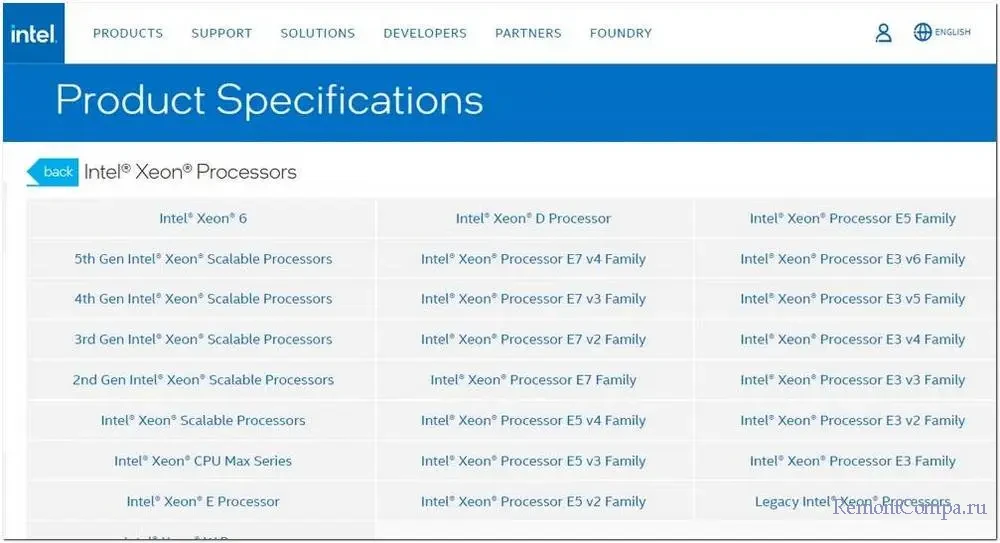Screen dimensions: 1000x543
Task: Select Xeon Processor E3 v6 Family
Action: (x=853, y=259)
